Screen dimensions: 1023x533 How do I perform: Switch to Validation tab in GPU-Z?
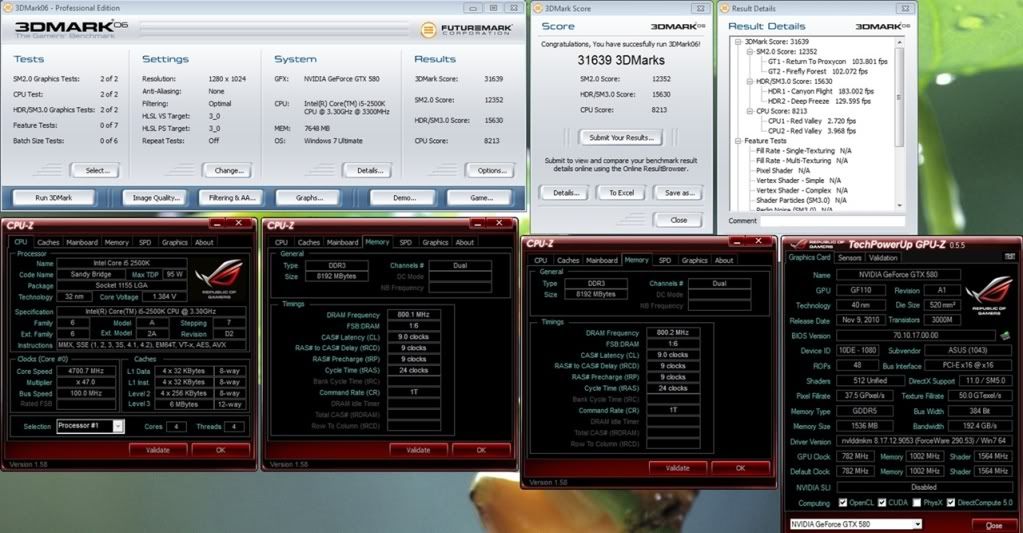click(883, 258)
